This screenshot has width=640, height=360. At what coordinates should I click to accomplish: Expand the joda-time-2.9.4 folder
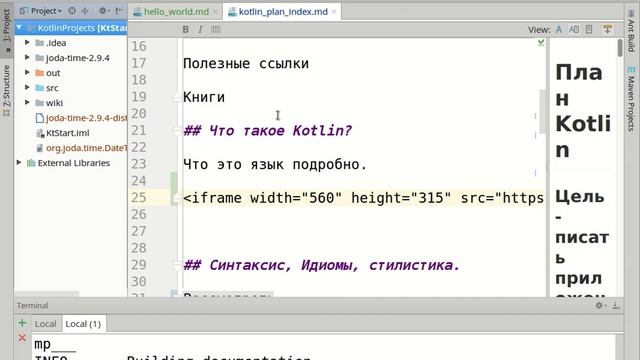tap(27, 58)
